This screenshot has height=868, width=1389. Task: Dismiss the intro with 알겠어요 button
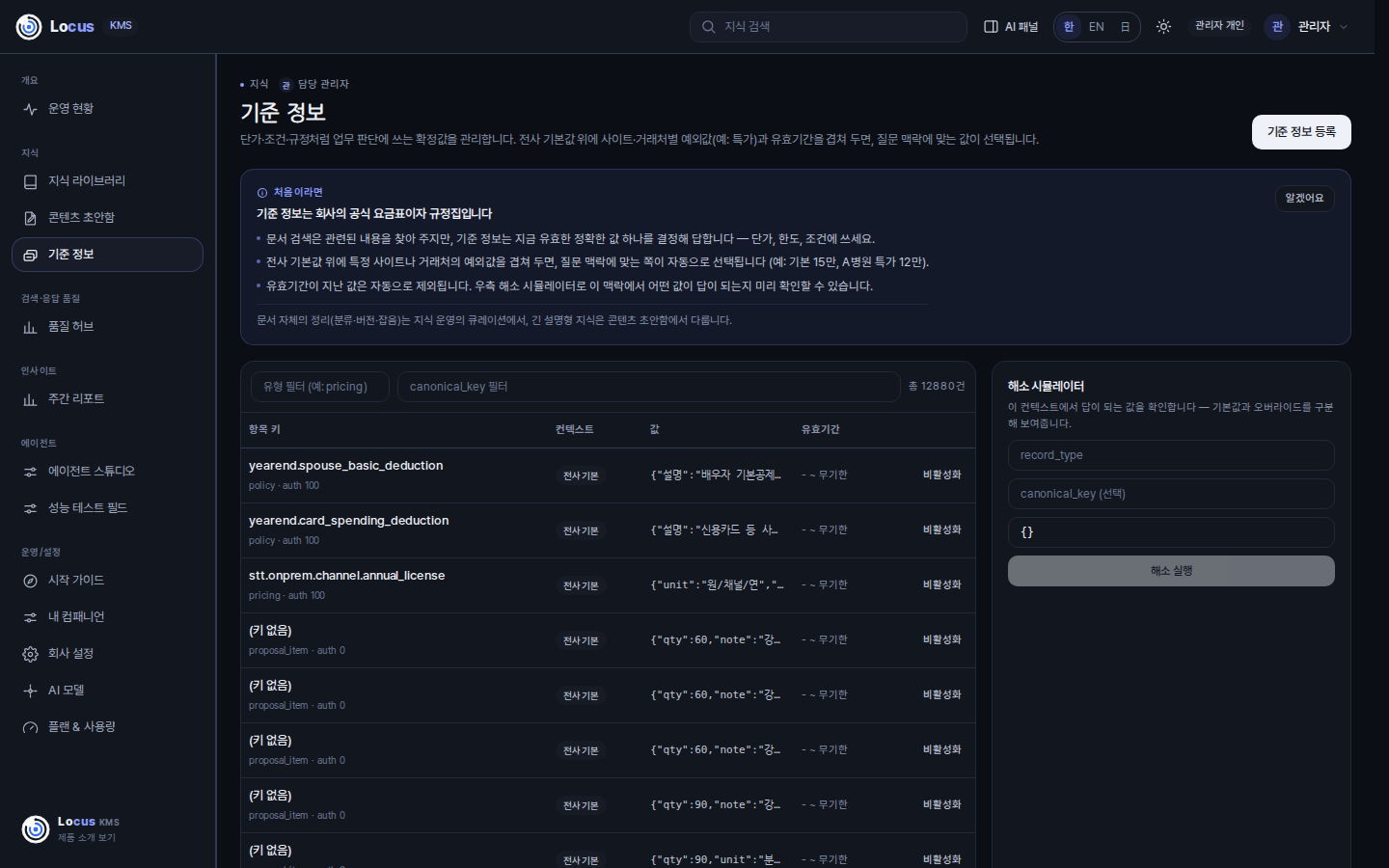coord(1304,199)
